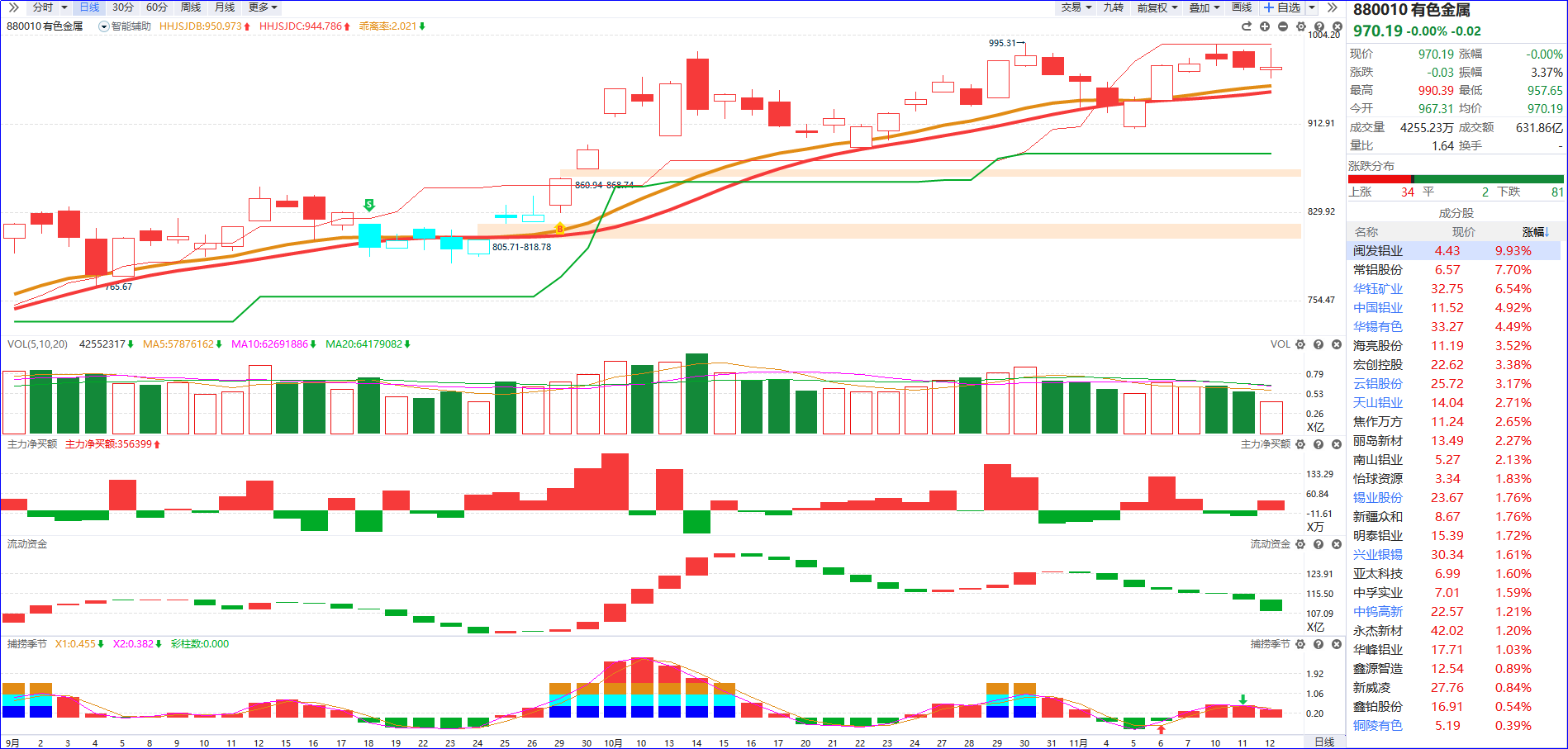
Task: Close the 捕捞季节 indicator panel
Action: 1337,644
